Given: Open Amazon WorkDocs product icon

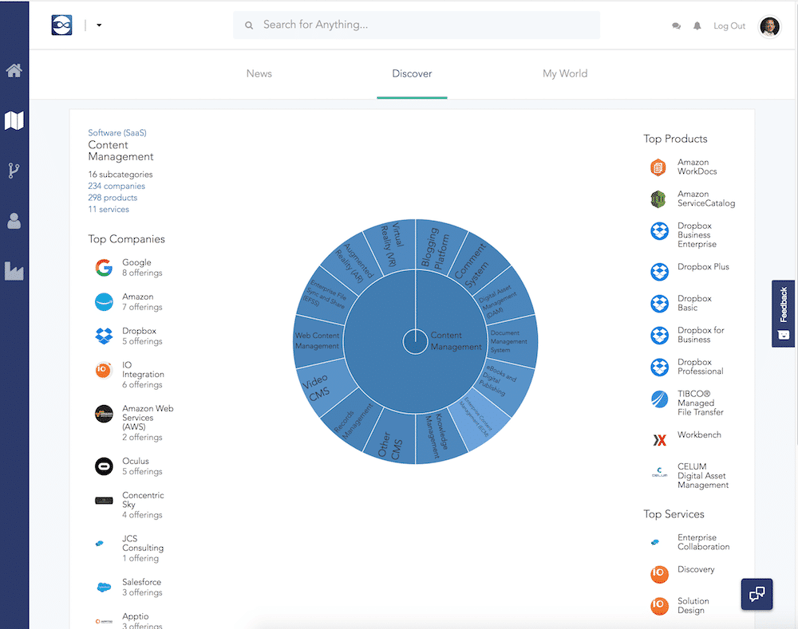Looking at the screenshot, I should pyautogui.click(x=658, y=167).
